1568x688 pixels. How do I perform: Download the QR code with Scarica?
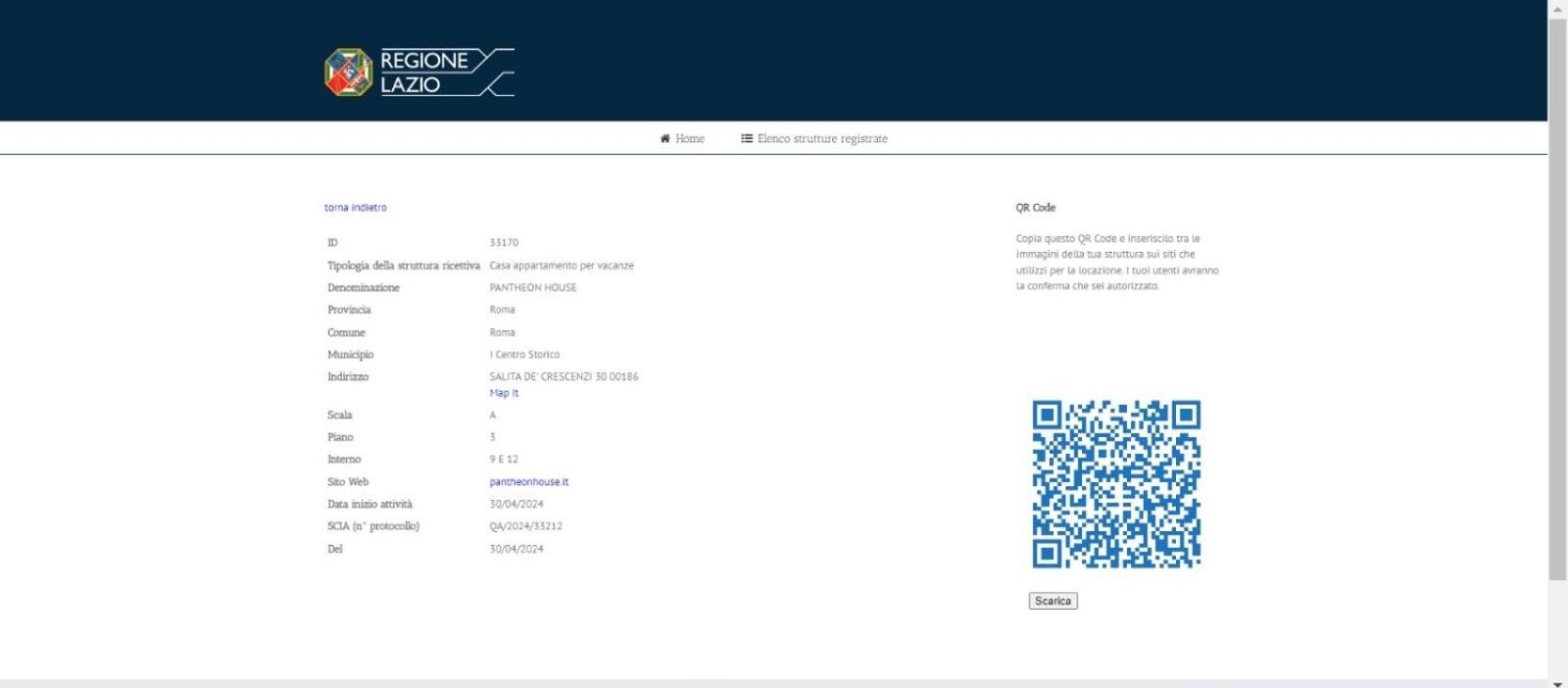pyautogui.click(x=1053, y=601)
